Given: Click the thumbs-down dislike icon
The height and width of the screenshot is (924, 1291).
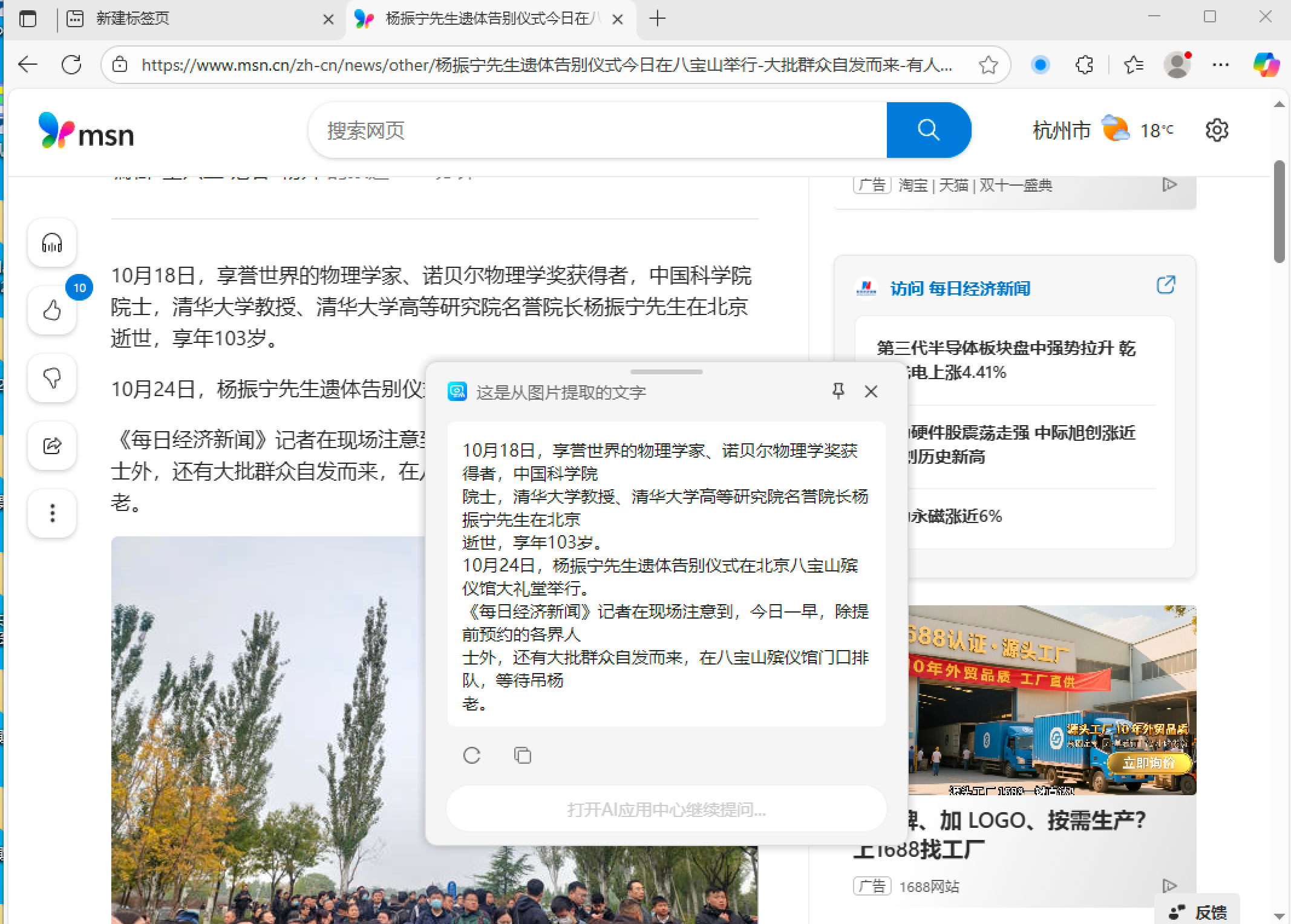Looking at the screenshot, I should coord(52,379).
